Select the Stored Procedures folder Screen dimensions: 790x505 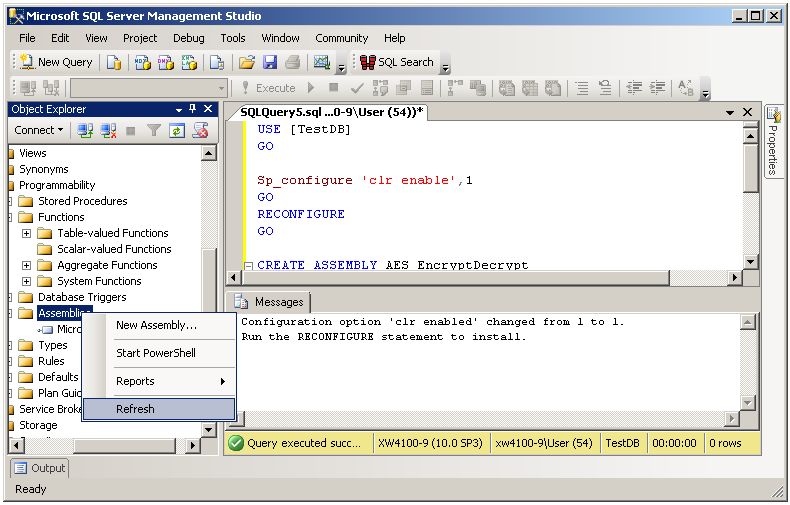pos(82,201)
